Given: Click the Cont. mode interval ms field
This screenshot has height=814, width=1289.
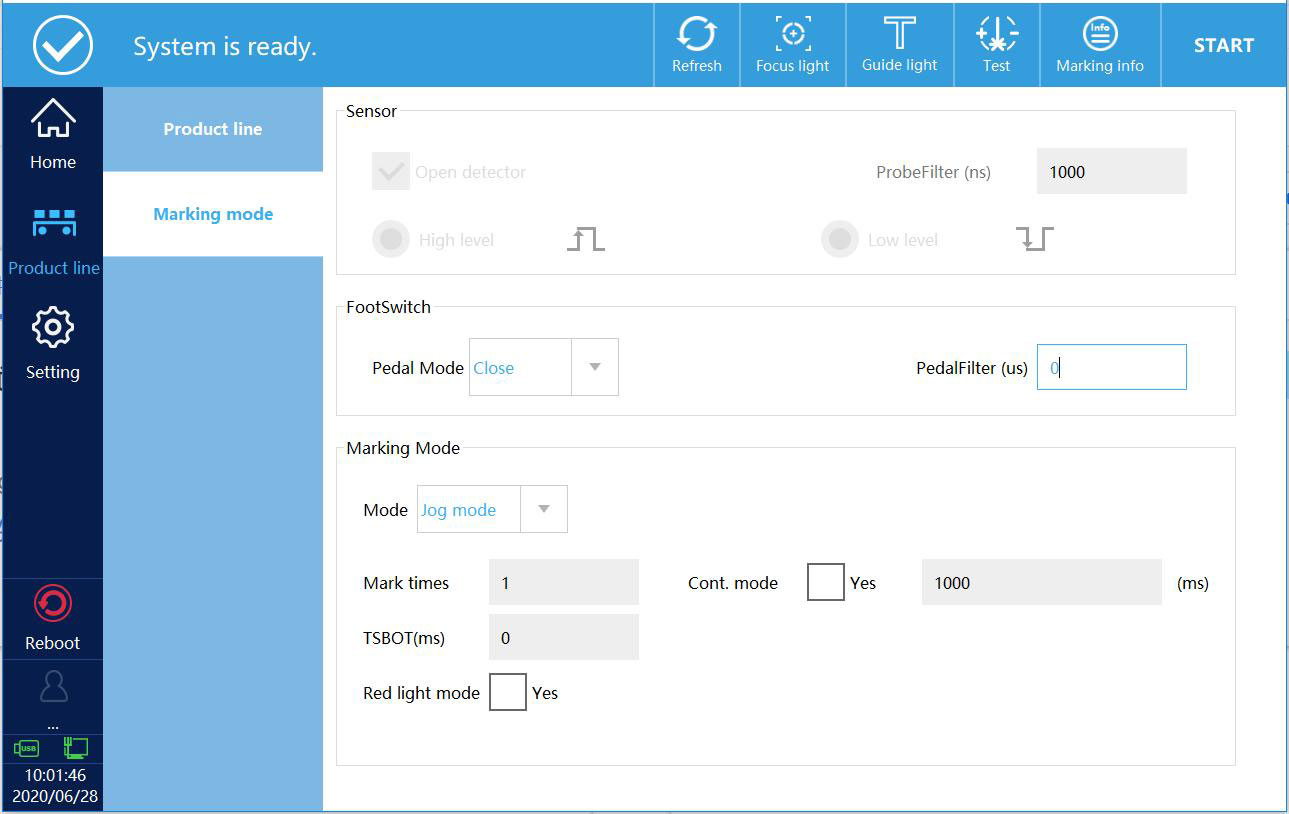Looking at the screenshot, I should [x=1042, y=582].
